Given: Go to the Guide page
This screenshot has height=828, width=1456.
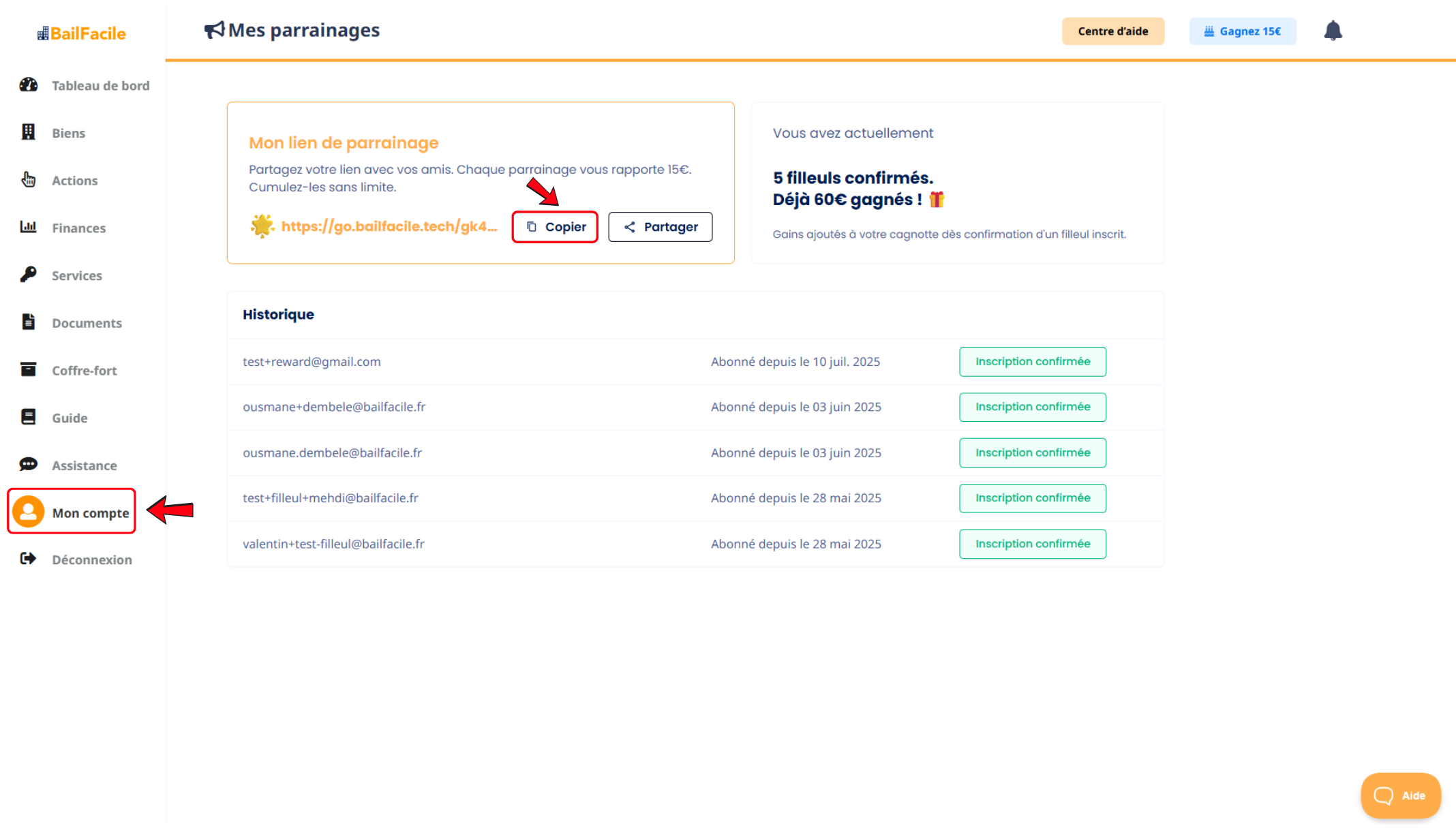Looking at the screenshot, I should (x=70, y=418).
